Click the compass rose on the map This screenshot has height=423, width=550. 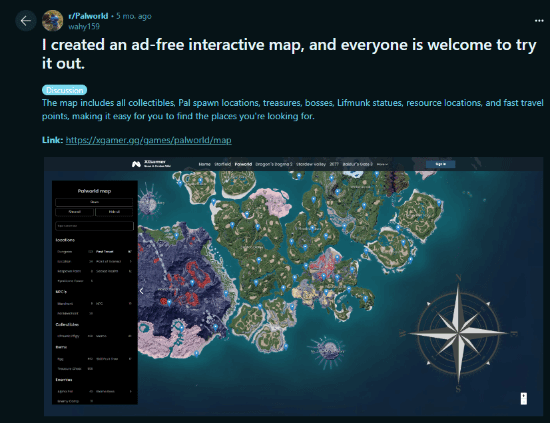pos(458,333)
